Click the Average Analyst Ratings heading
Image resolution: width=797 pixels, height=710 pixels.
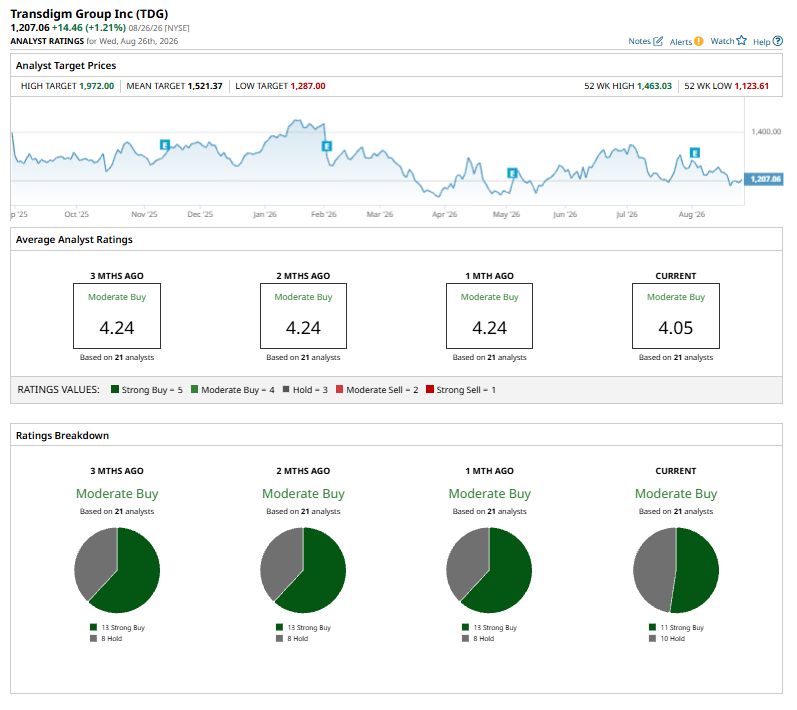coord(74,239)
